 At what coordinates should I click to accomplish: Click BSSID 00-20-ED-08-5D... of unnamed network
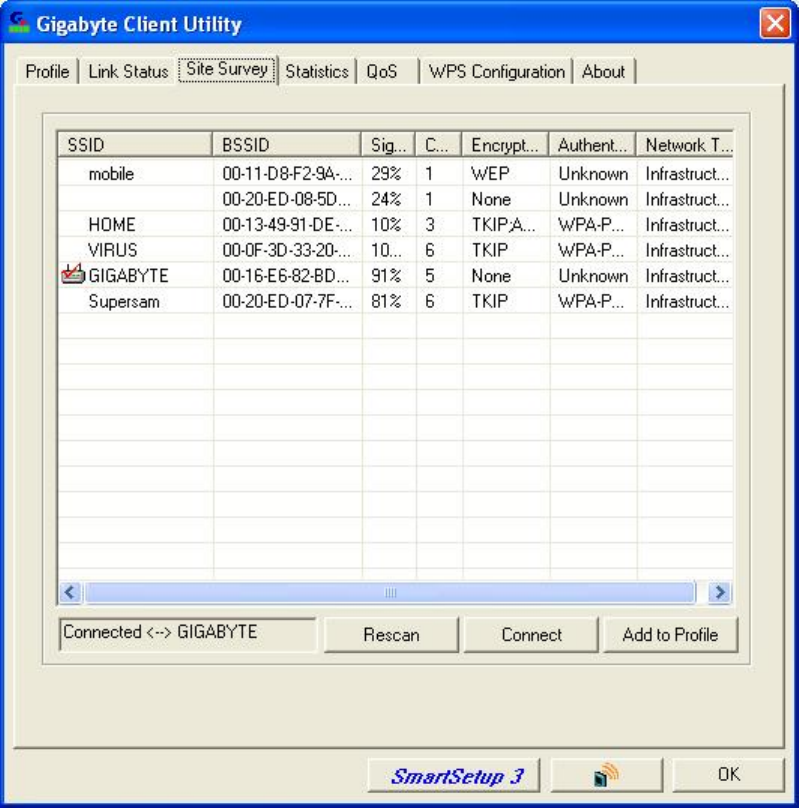[x=286, y=199]
